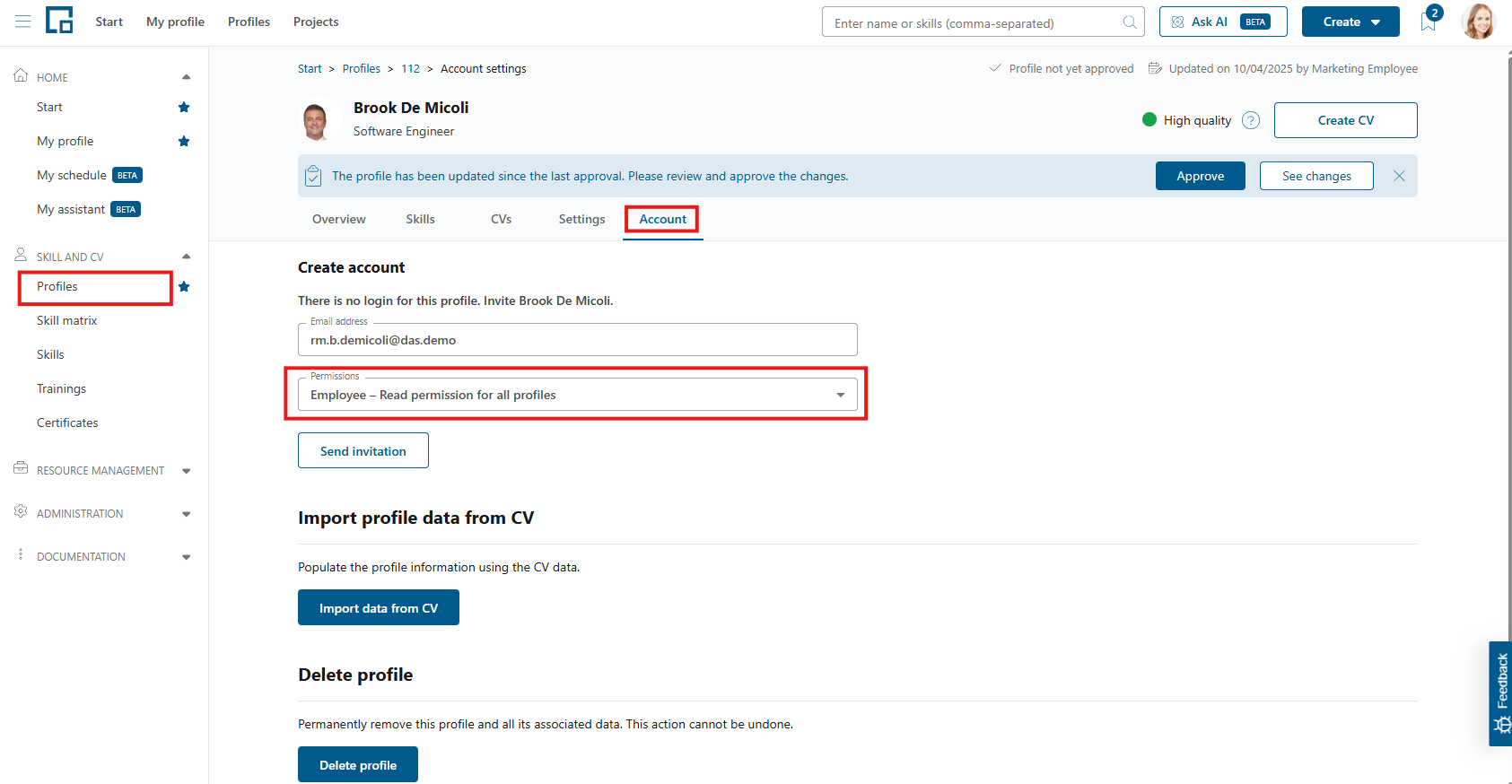
Task: Dismiss the profile updated notification banner
Action: pyautogui.click(x=1399, y=176)
